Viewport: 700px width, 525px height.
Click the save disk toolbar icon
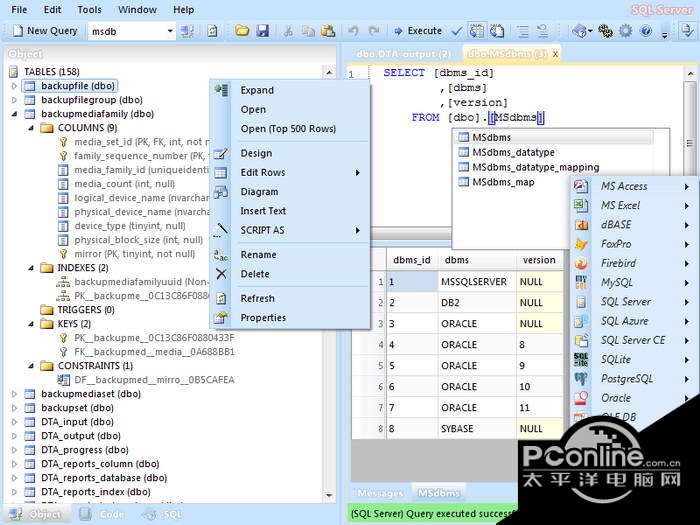[262, 31]
